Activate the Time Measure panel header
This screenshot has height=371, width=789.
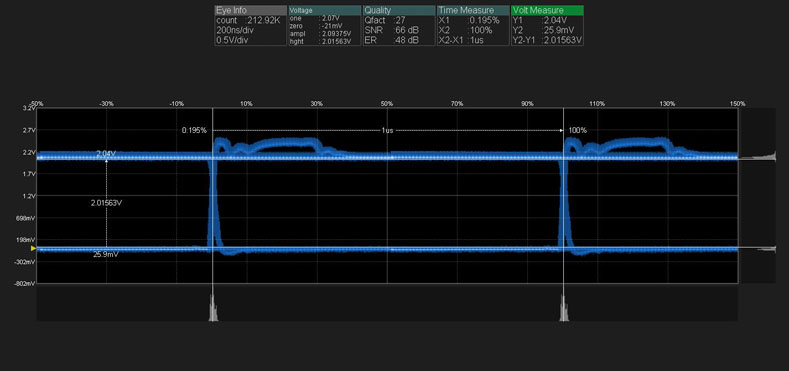coord(473,10)
